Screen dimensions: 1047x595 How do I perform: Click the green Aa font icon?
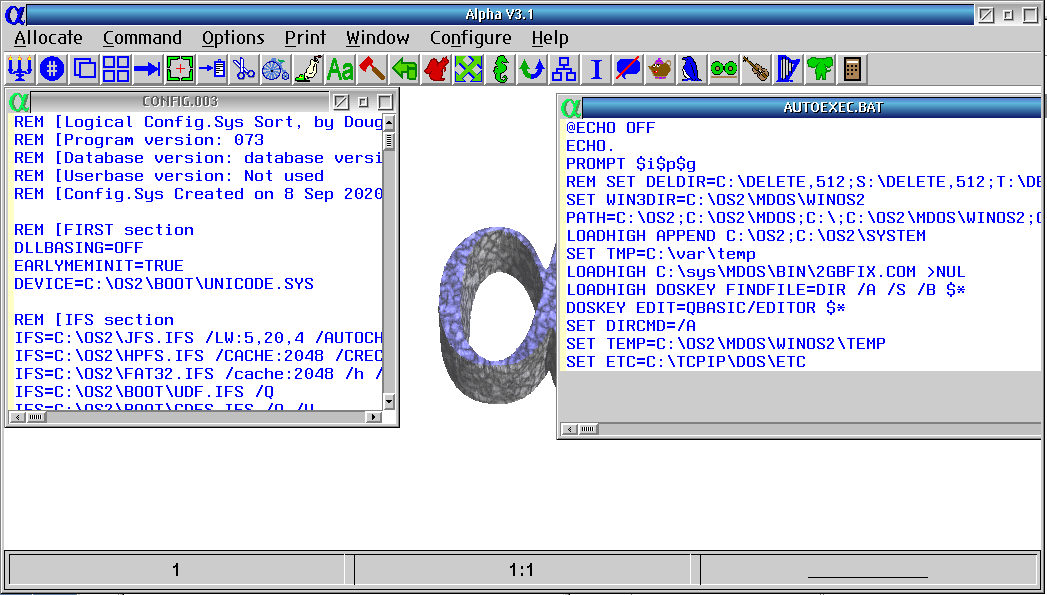[x=340, y=69]
